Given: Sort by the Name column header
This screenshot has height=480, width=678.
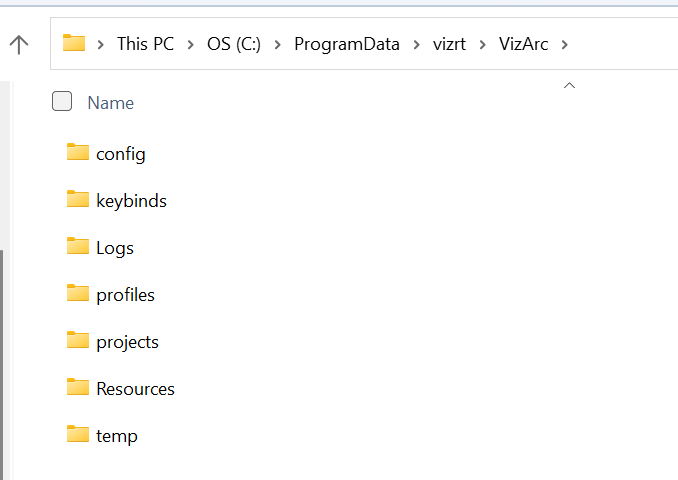Looking at the screenshot, I should coord(111,102).
